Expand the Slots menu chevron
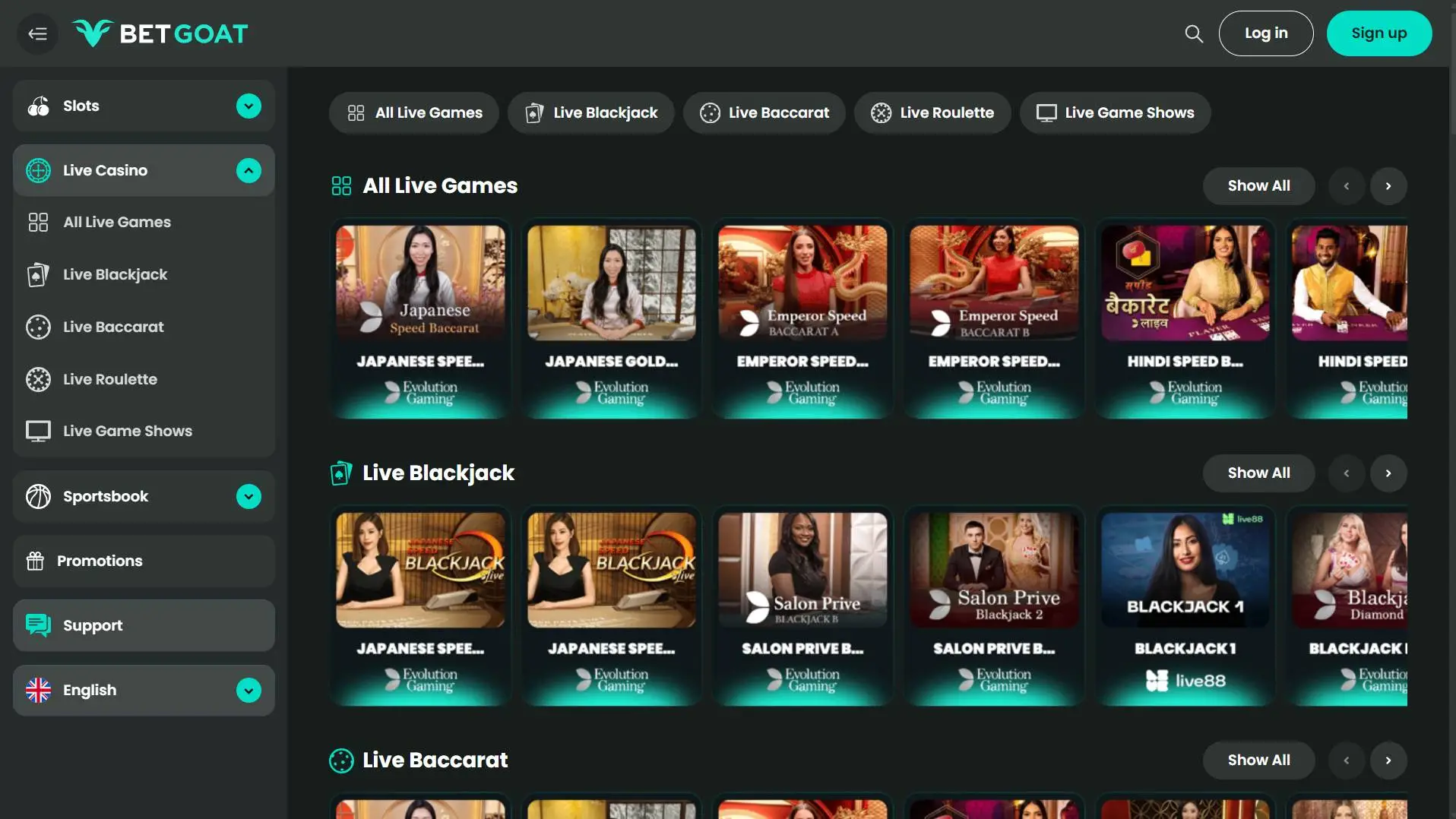 point(248,106)
